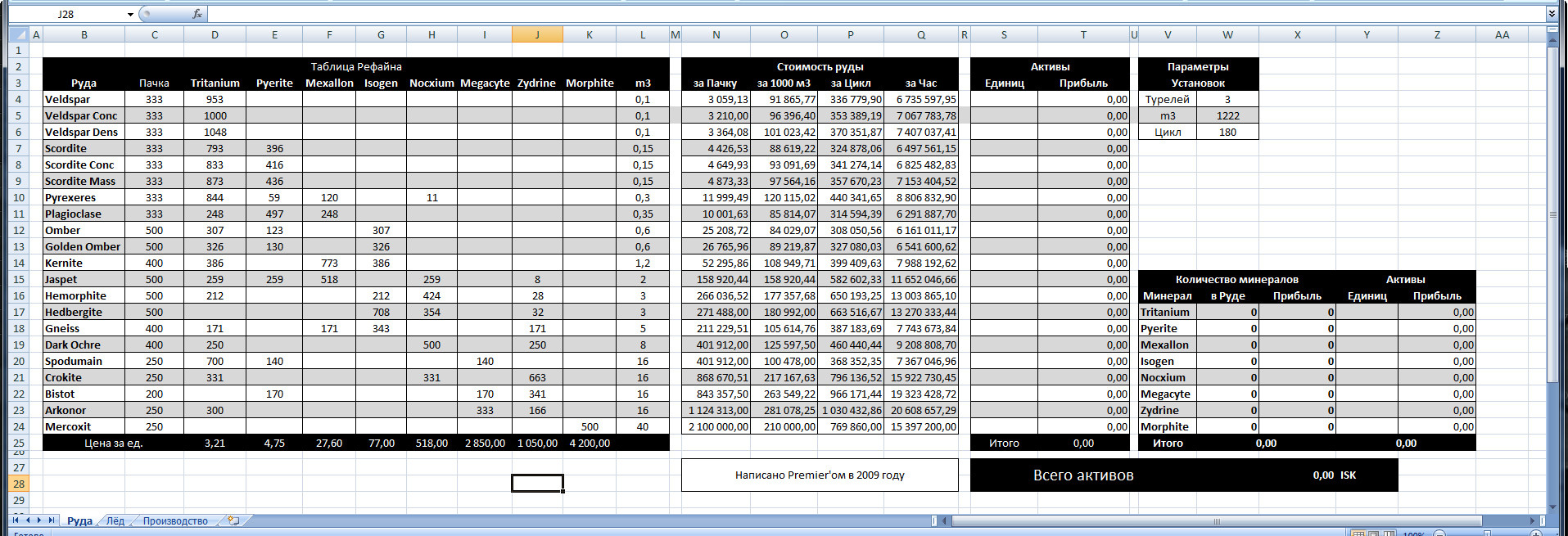Click the 'ISK' total assets label

pos(1348,475)
